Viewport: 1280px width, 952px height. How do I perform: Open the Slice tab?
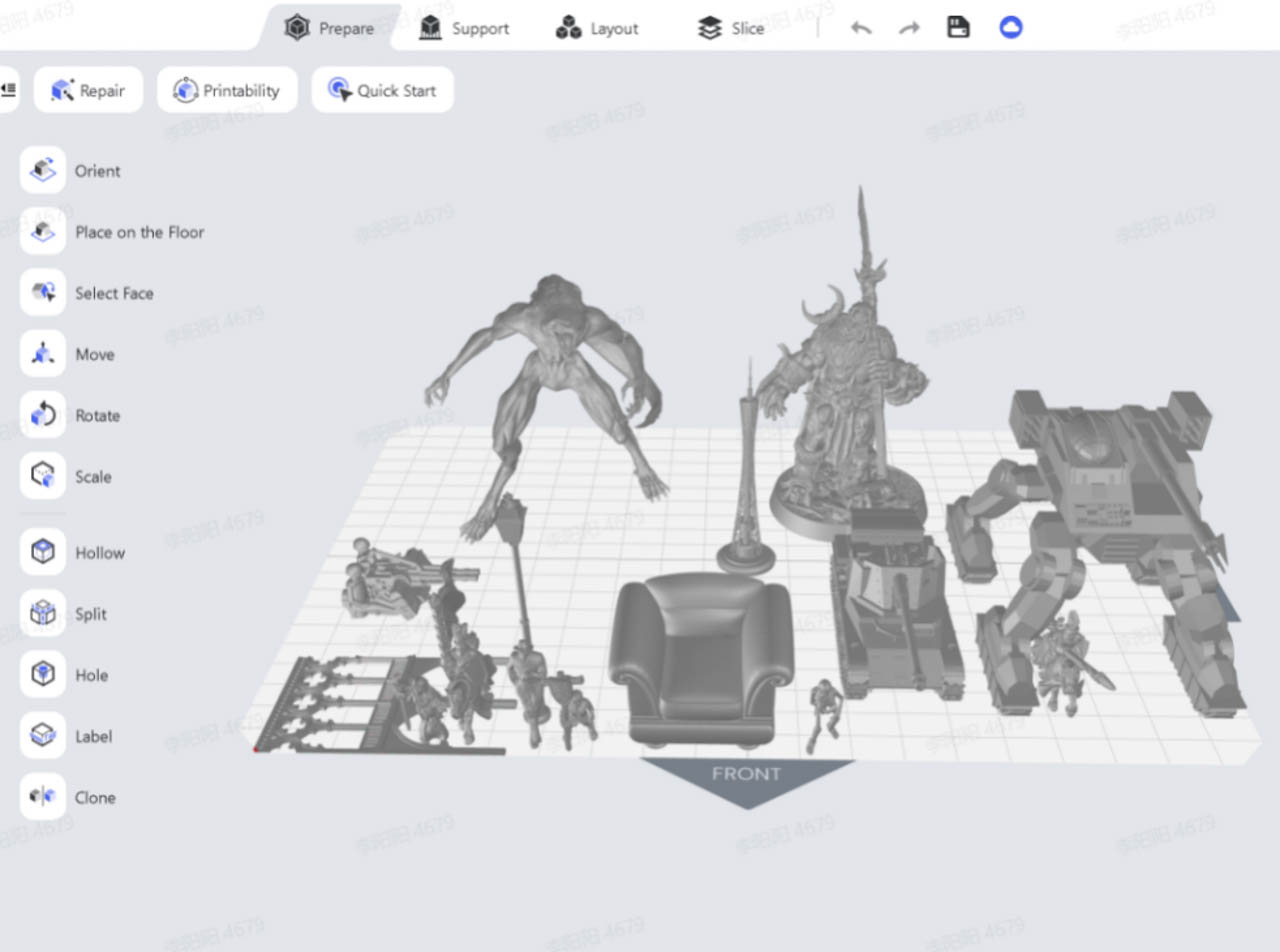731,28
